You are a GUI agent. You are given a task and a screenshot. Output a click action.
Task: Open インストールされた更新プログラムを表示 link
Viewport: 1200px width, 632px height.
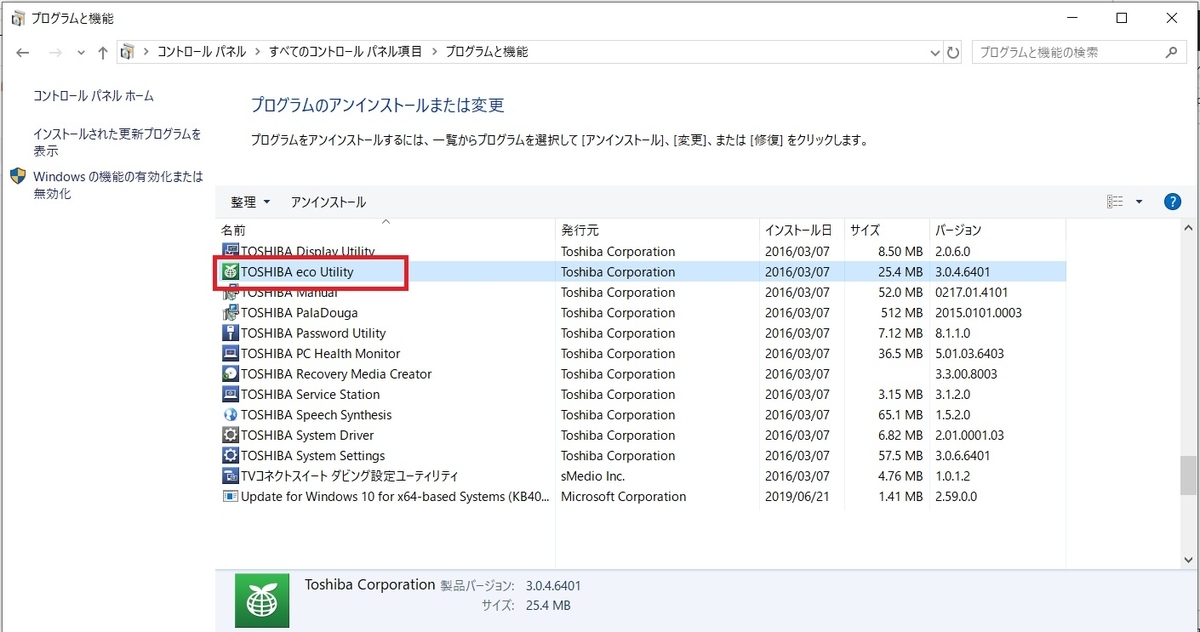coord(117,142)
